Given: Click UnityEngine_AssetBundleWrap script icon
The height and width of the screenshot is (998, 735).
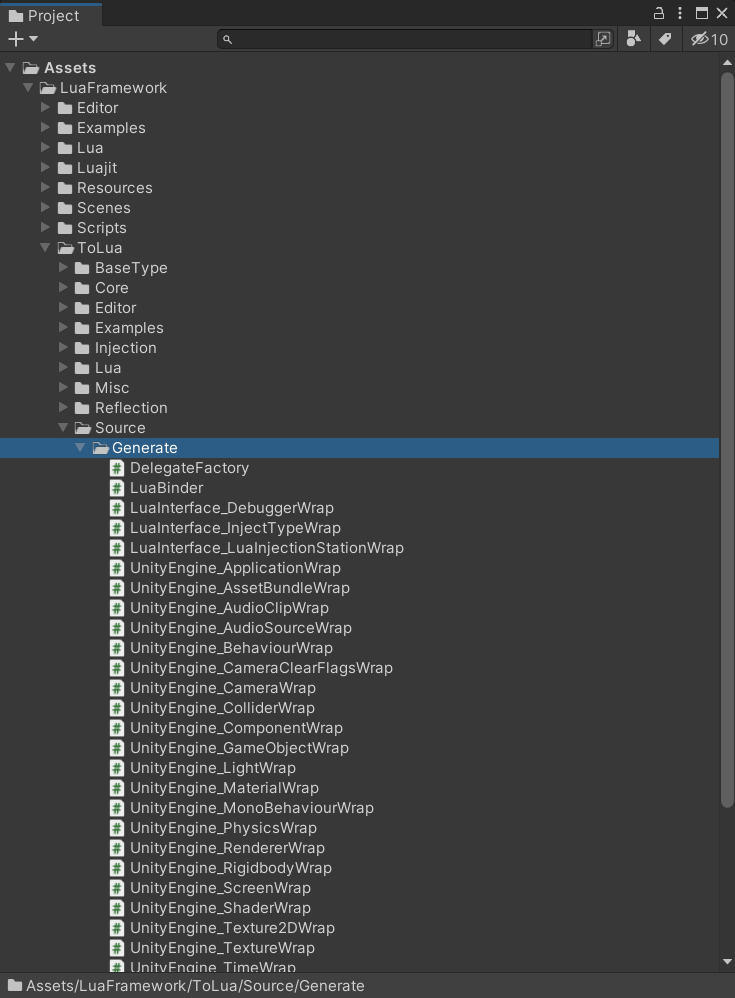Looking at the screenshot, I should point(117,588).
